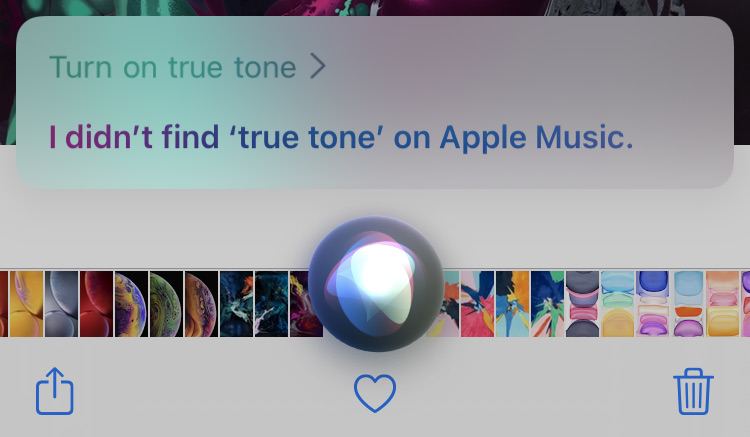Tap the trash delete icon
The image size is (750, 437).
[693, 391]
